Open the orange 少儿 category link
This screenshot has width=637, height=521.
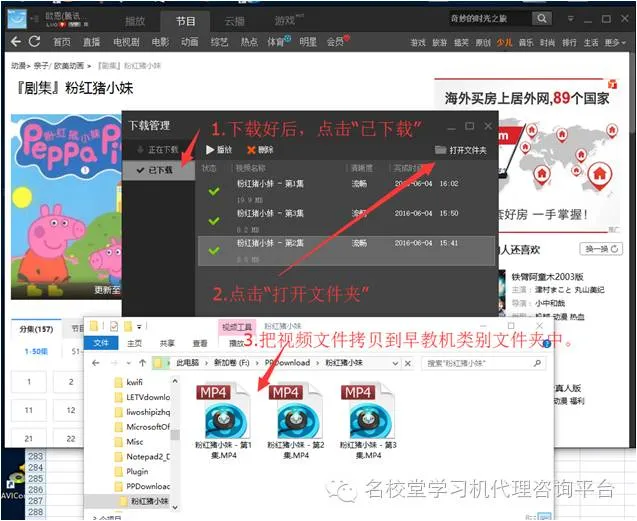coord(504,42)
